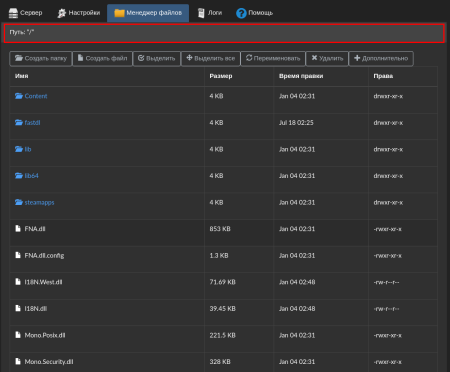Image resolution: width=450 pixels, height=372 pixels.
Task: Click the Путь path bar
Action: [x=224, y=33]
